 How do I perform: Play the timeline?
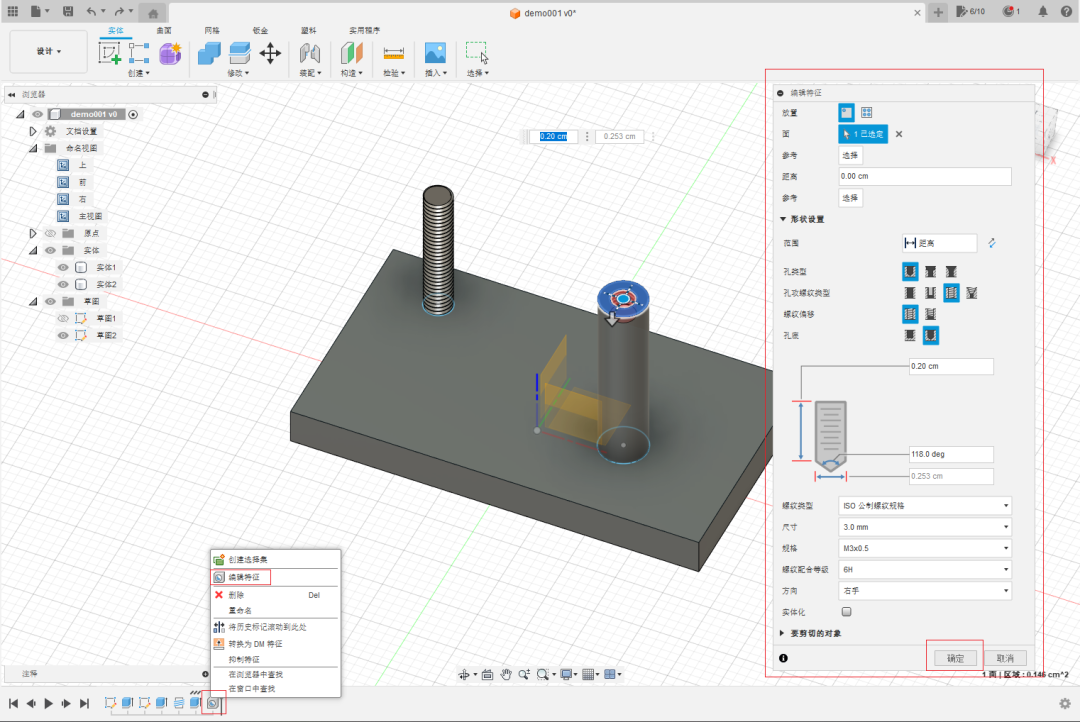(48, 703)
